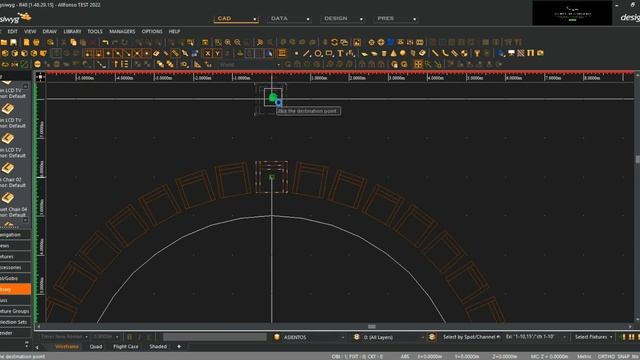Click the spot/channel example input field
640x360 pixels.
pyautogui.click(x=536, y=337)
